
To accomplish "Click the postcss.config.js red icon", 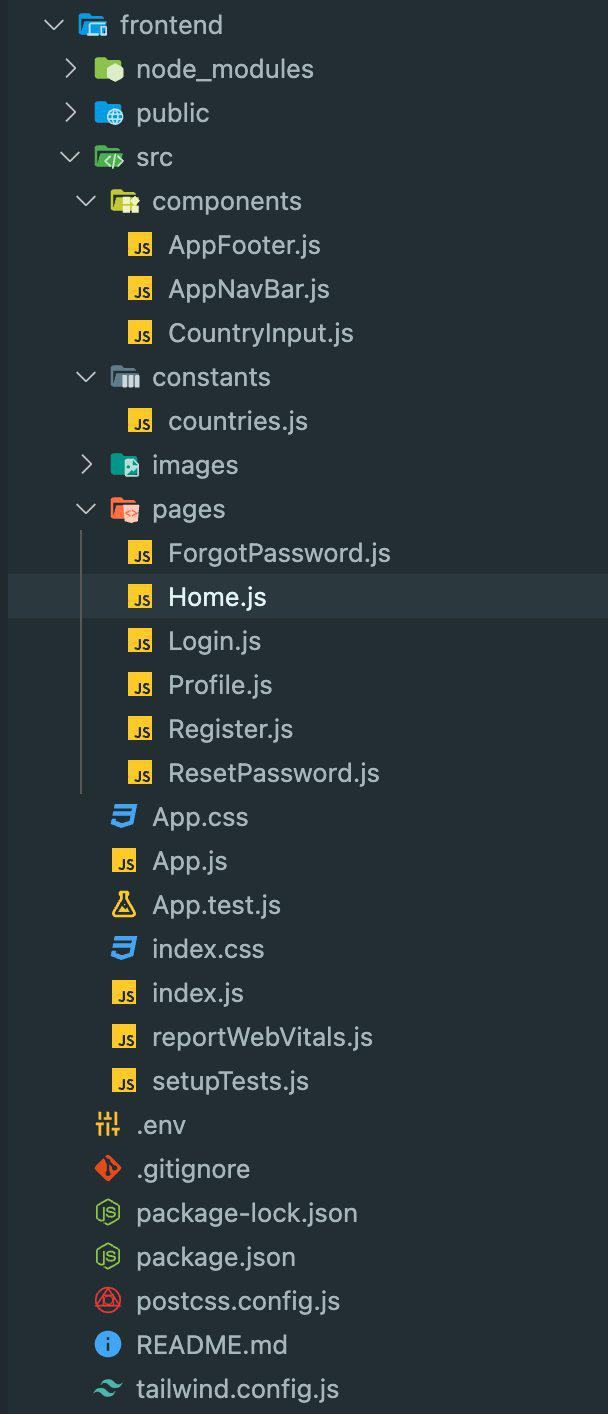I will click(x=108, y=1301).
